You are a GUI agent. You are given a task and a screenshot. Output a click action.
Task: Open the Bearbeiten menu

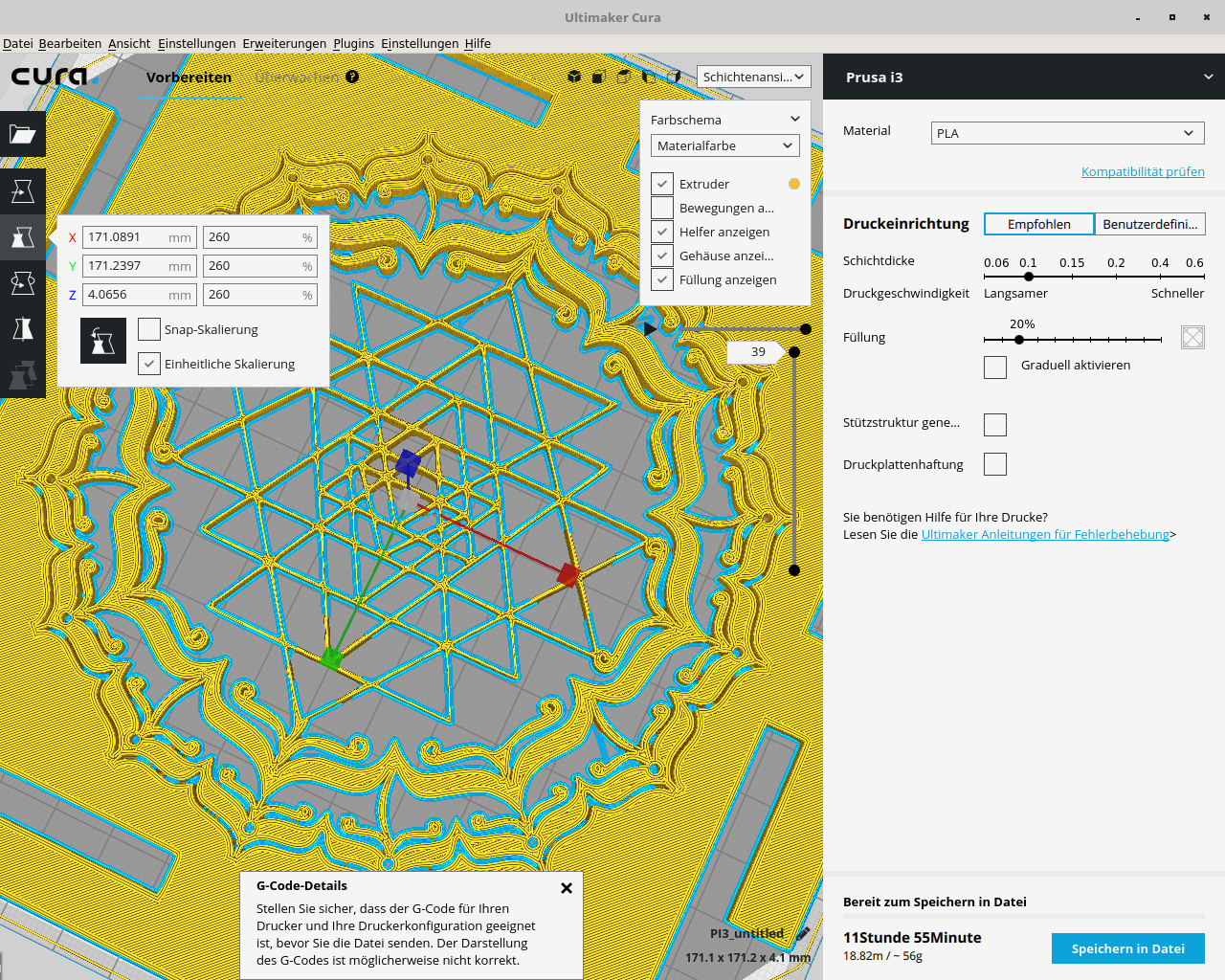pyautogui.click(x=70, y=43)
